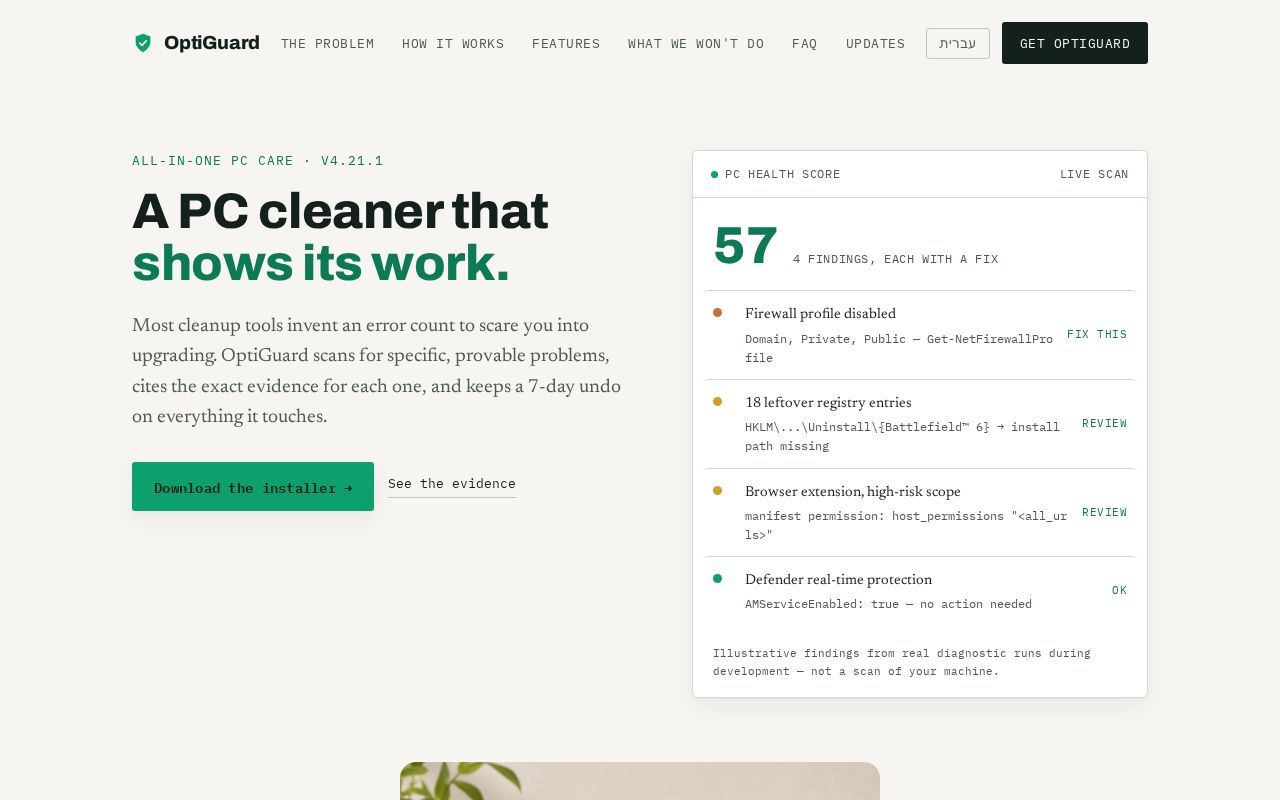Follow the See the evidence link
Viewport: 1280px width, 800px height.
(x=452, y=484)
